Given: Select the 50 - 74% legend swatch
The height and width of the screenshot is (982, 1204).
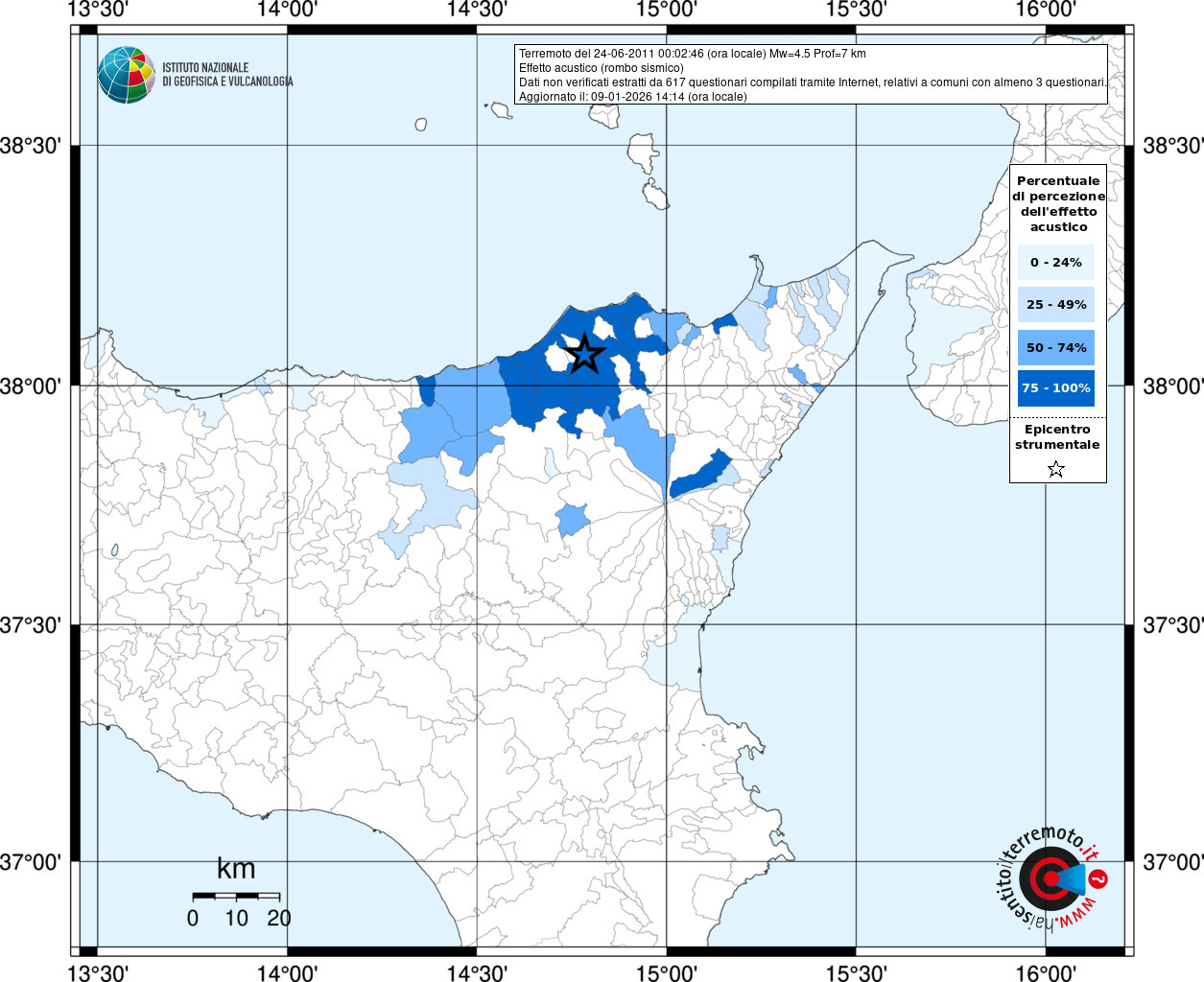Looking at the screenshot, I should point(1056,347).
